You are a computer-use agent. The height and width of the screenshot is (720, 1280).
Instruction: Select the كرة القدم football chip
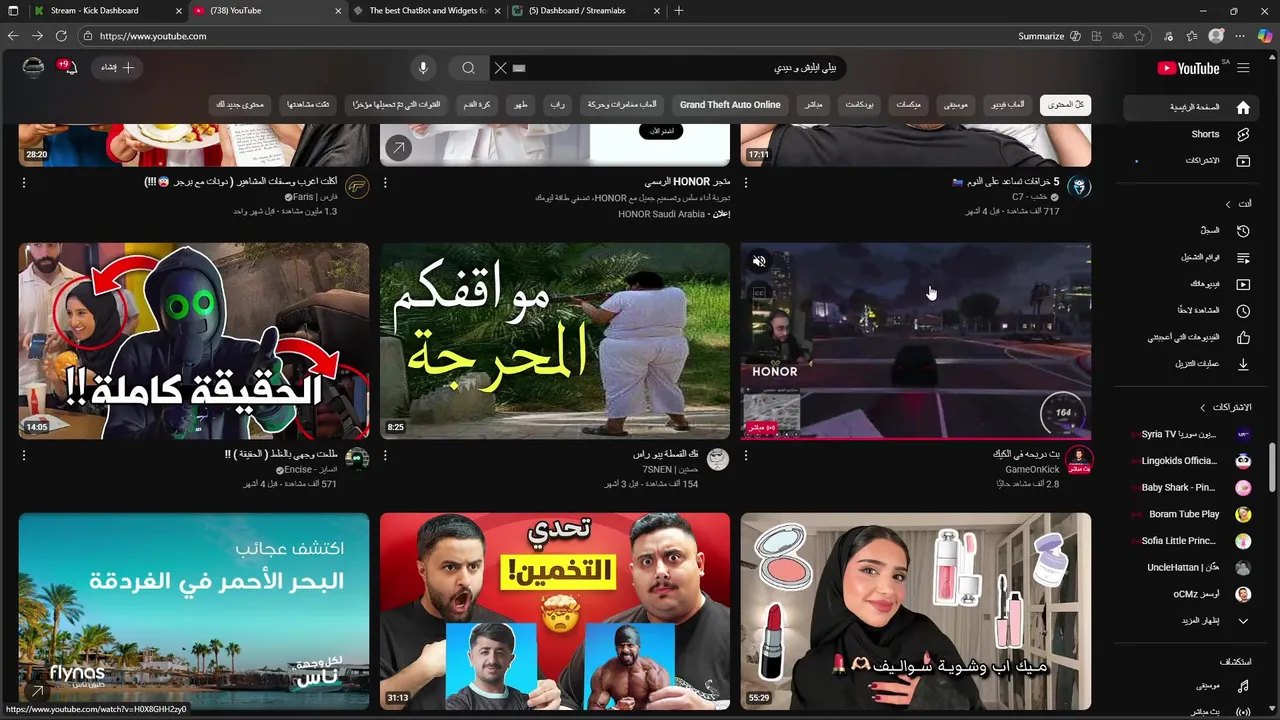[477, 104]
